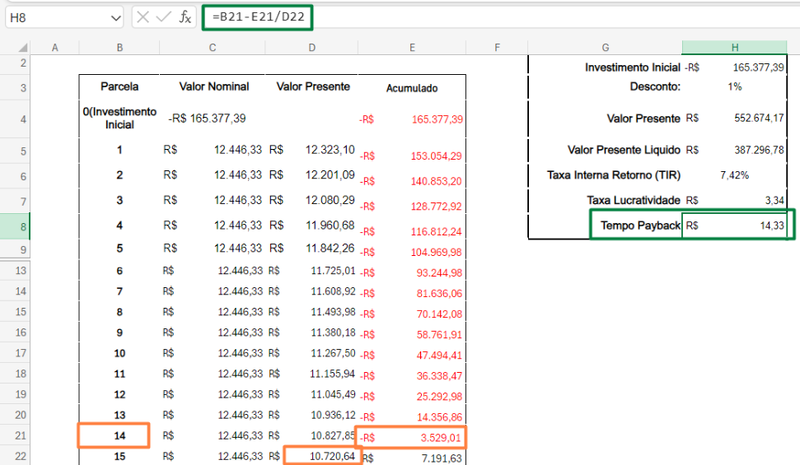The width and height of the screenshot is (800, 465).
Task: Click the Acumulado header cell
Action: pyautogui.click(x=412, y=88)
